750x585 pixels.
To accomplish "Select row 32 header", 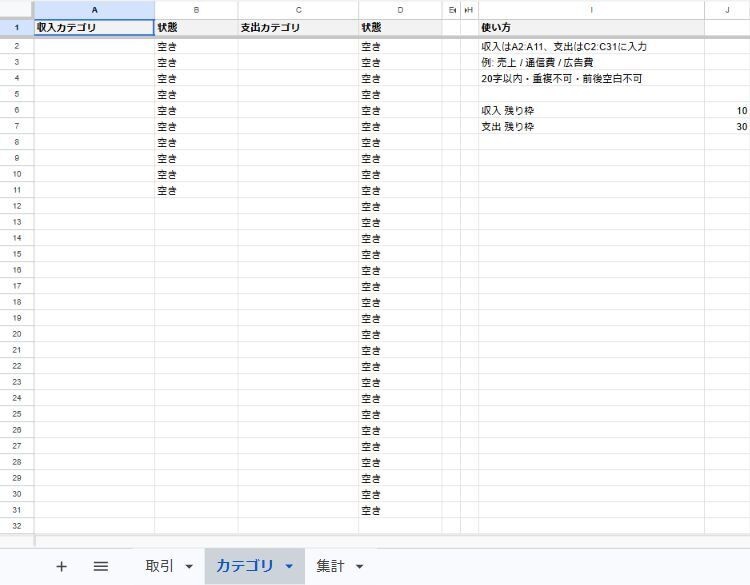I will (x=17, y=526).
